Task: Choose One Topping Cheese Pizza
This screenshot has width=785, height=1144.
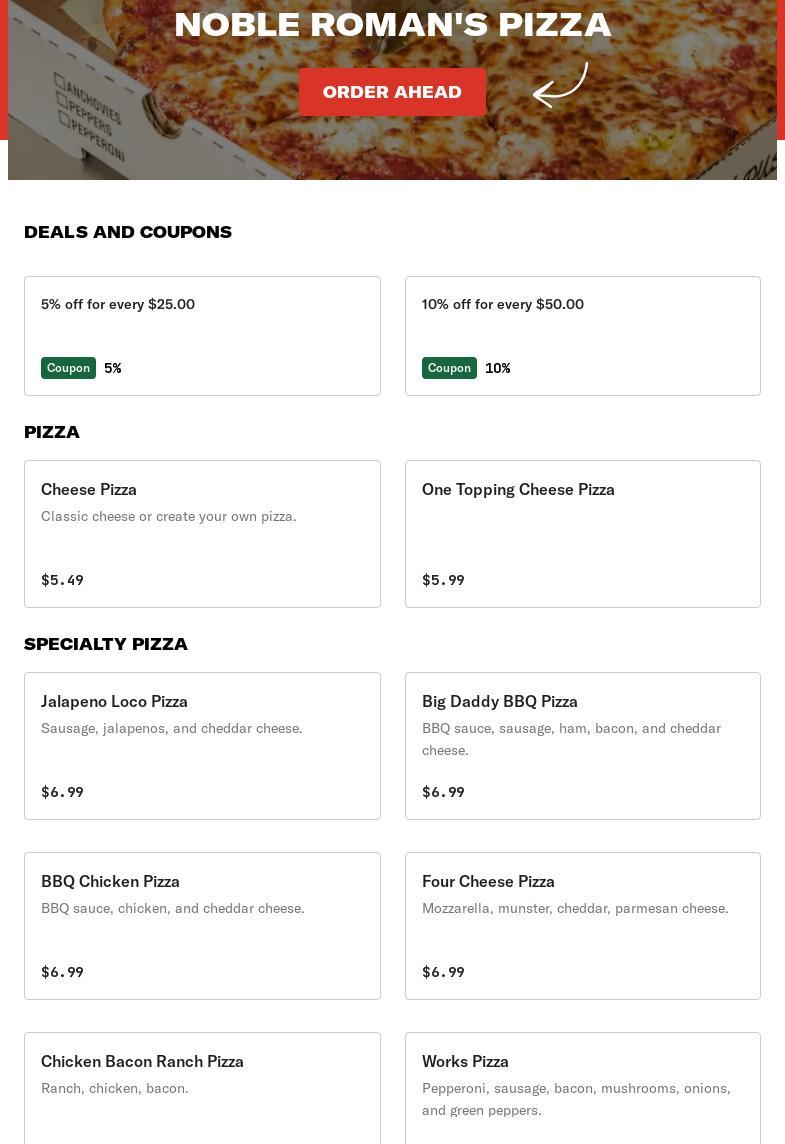Action: point(582,533)
